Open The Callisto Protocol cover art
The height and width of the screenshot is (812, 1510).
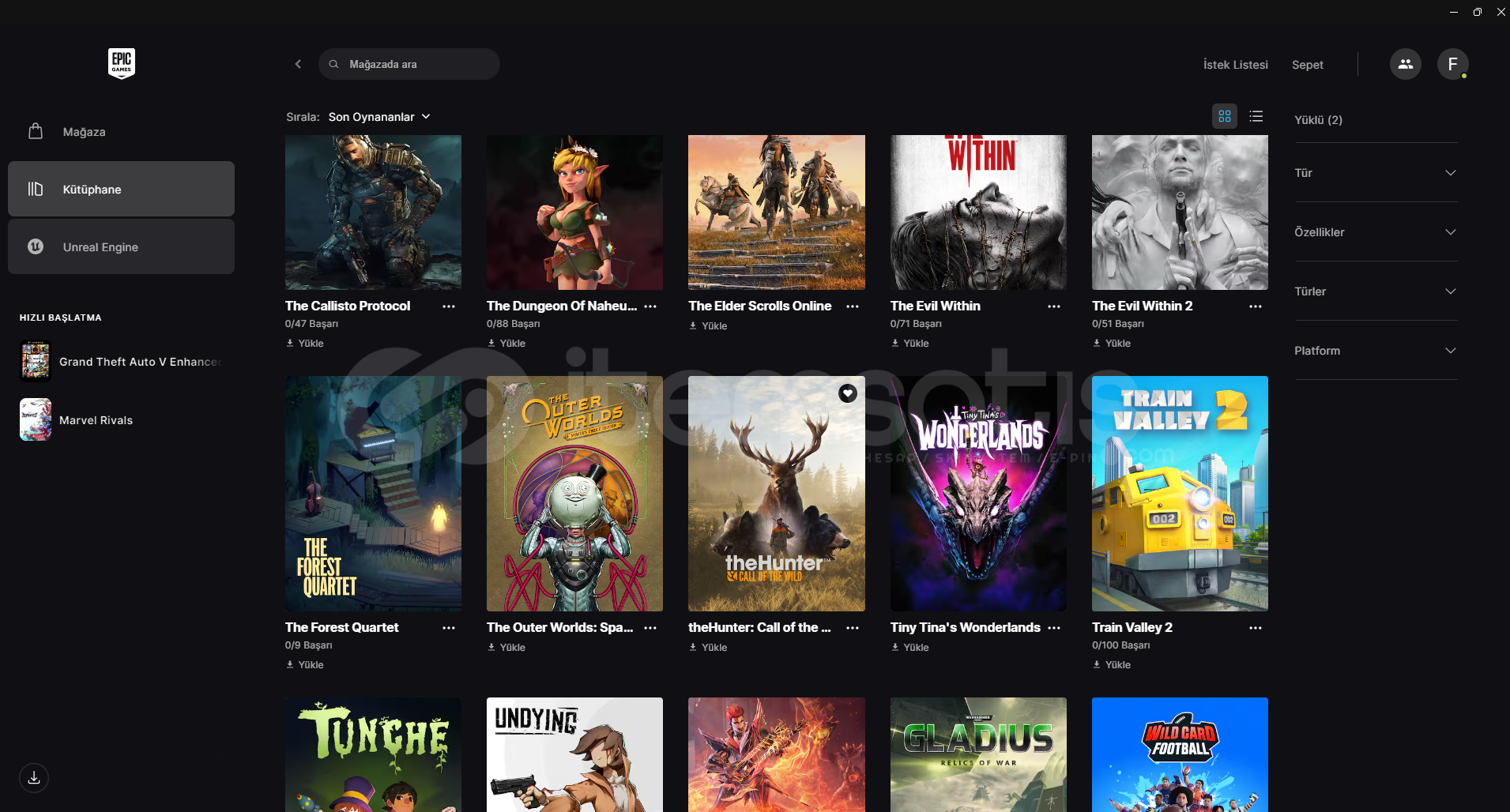coord(373,212)
